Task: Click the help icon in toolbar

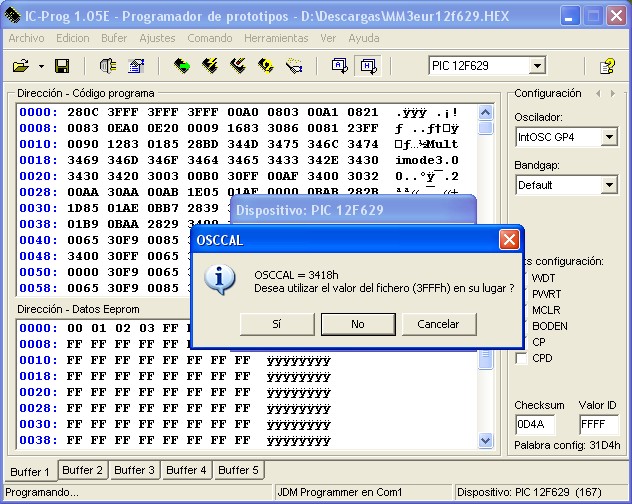Action: pyautogui.click(x=607, y=66)
